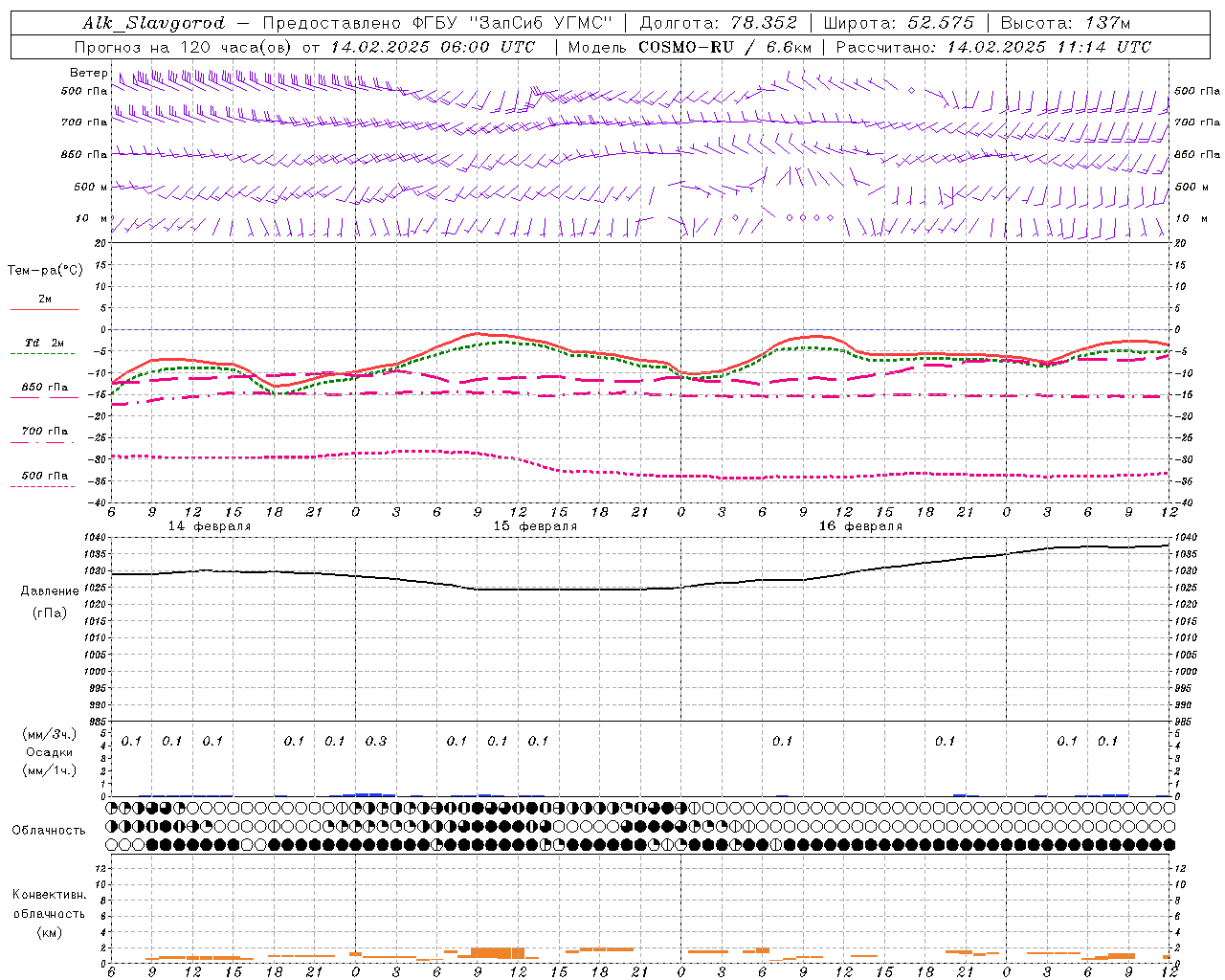Click the 850 гПа temperature legend entry
Image resolution: width=1225 pixels, height=980 pixels.
click(x=45, y=388)
